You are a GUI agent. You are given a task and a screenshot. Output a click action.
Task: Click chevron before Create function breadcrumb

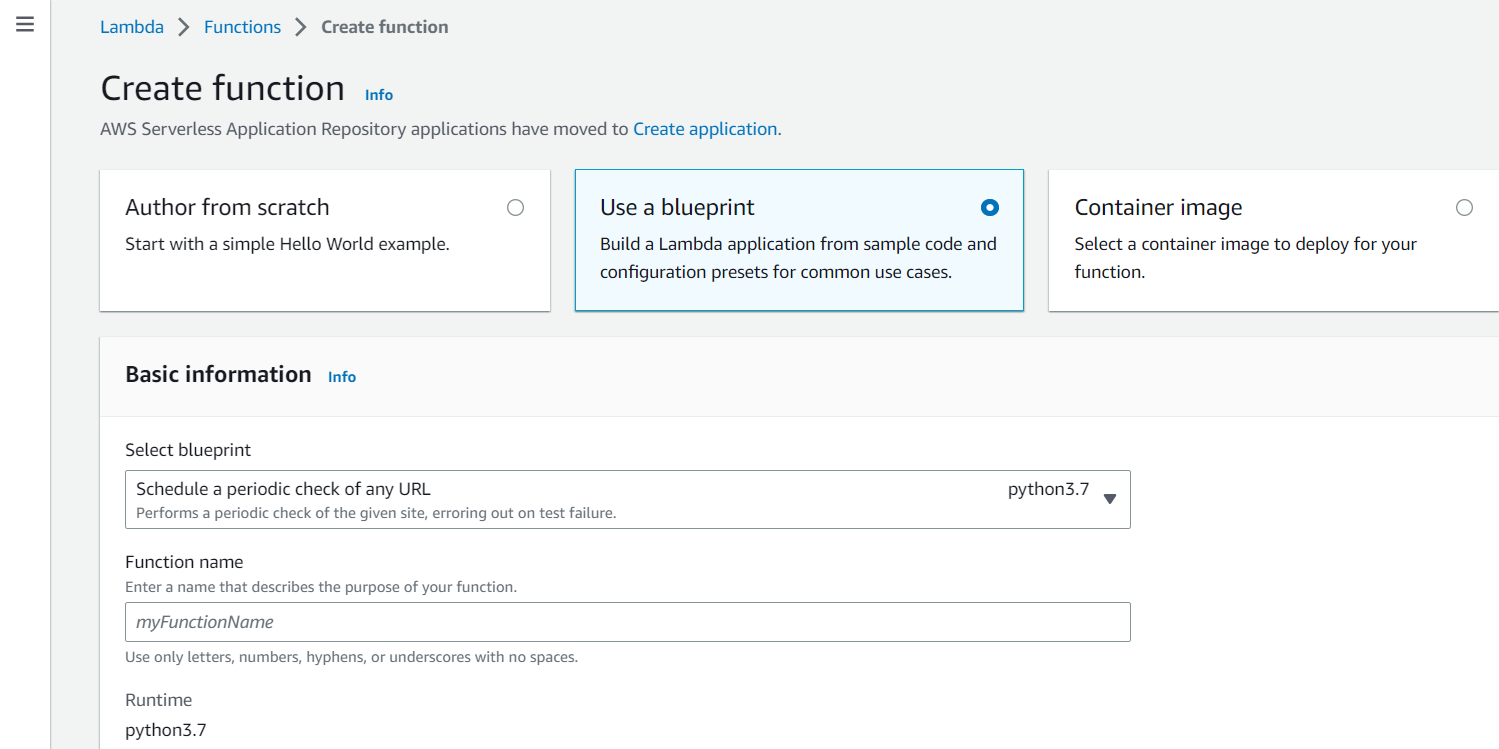coord(301,28)
